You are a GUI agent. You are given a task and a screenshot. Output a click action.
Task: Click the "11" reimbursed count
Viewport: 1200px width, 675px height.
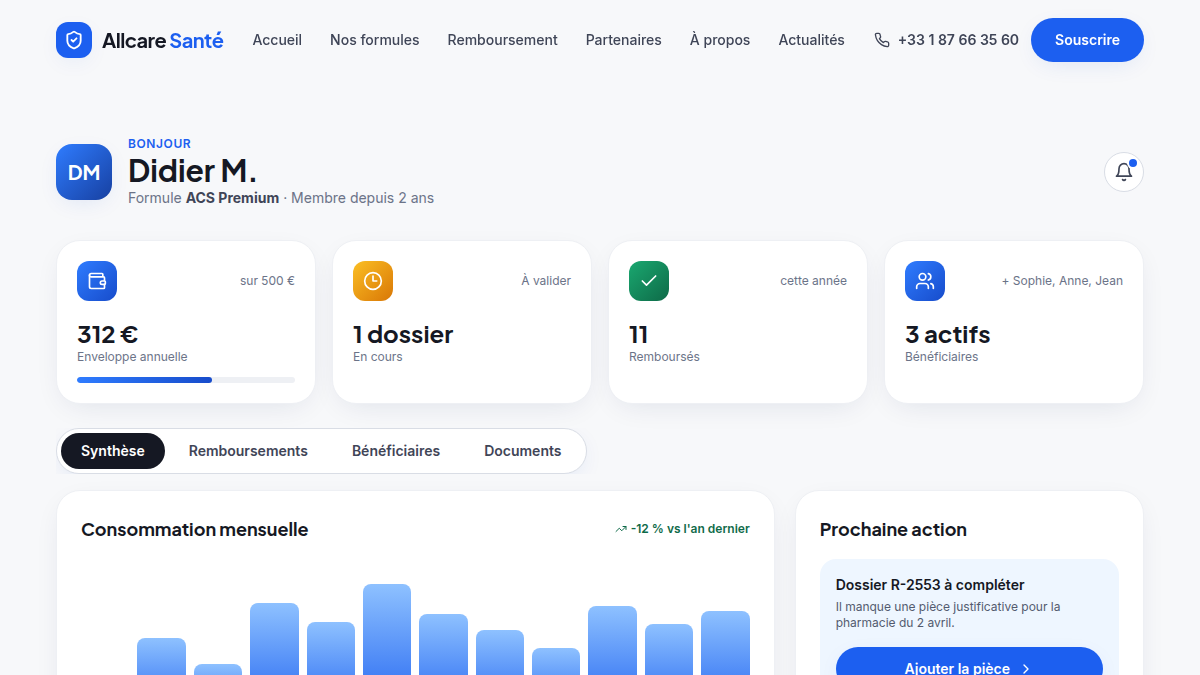(x=639, y=334)
